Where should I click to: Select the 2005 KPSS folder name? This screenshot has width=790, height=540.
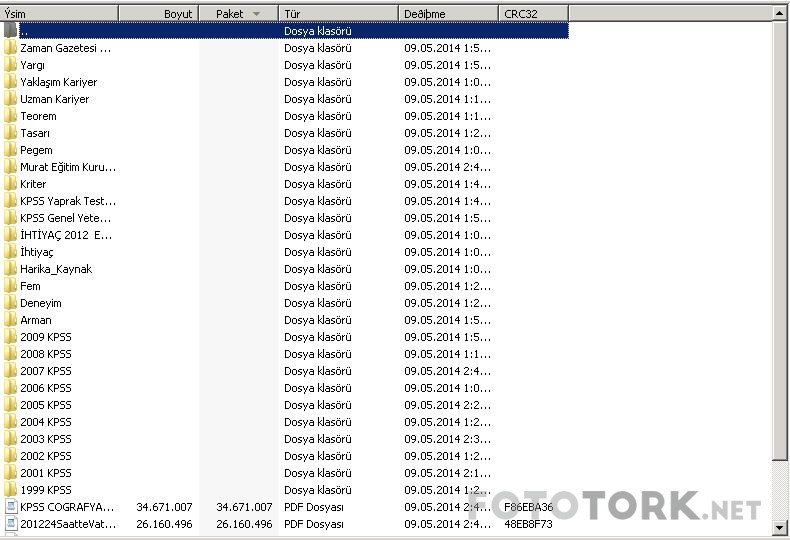tap(46, 405)
